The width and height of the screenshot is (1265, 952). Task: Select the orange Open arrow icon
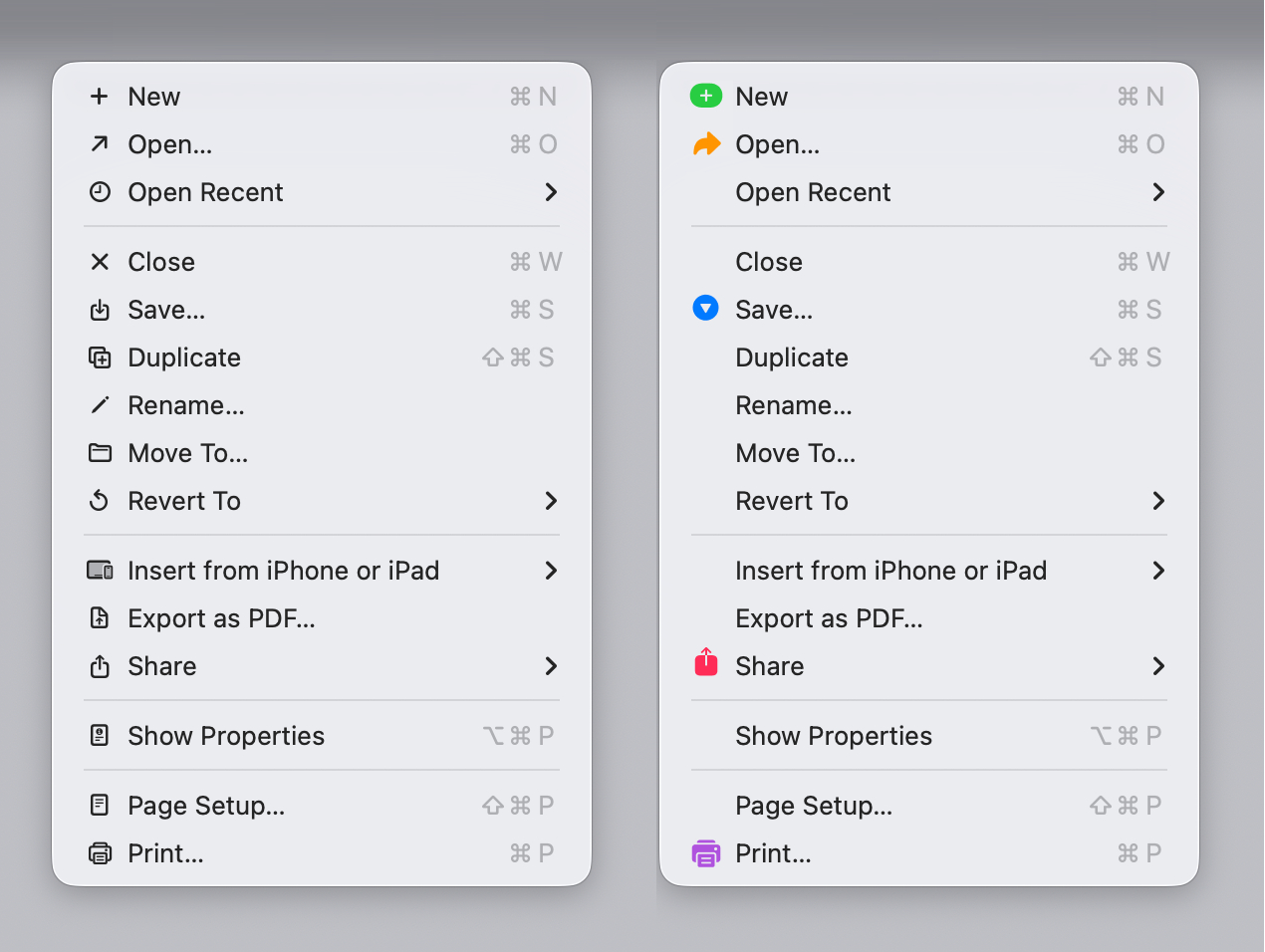(706, 143)
